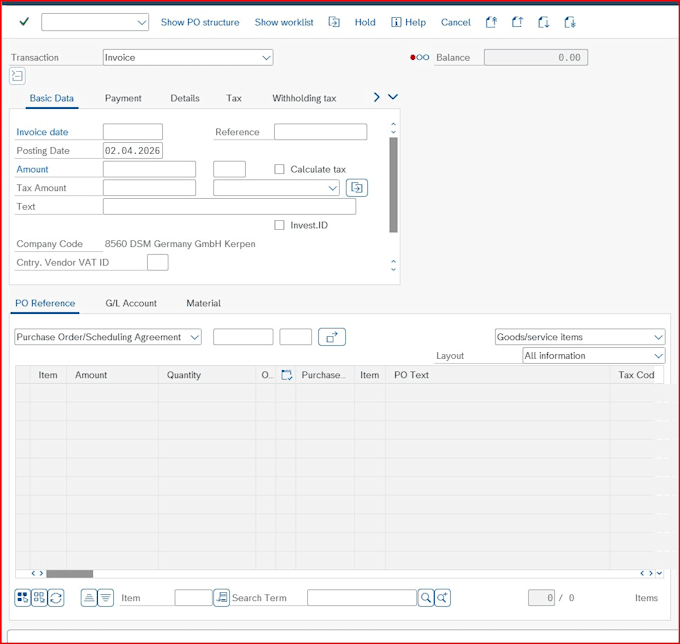Click the sort ascending icon
The height and width of the screenshot is (644, 680).
pos(89,598)
